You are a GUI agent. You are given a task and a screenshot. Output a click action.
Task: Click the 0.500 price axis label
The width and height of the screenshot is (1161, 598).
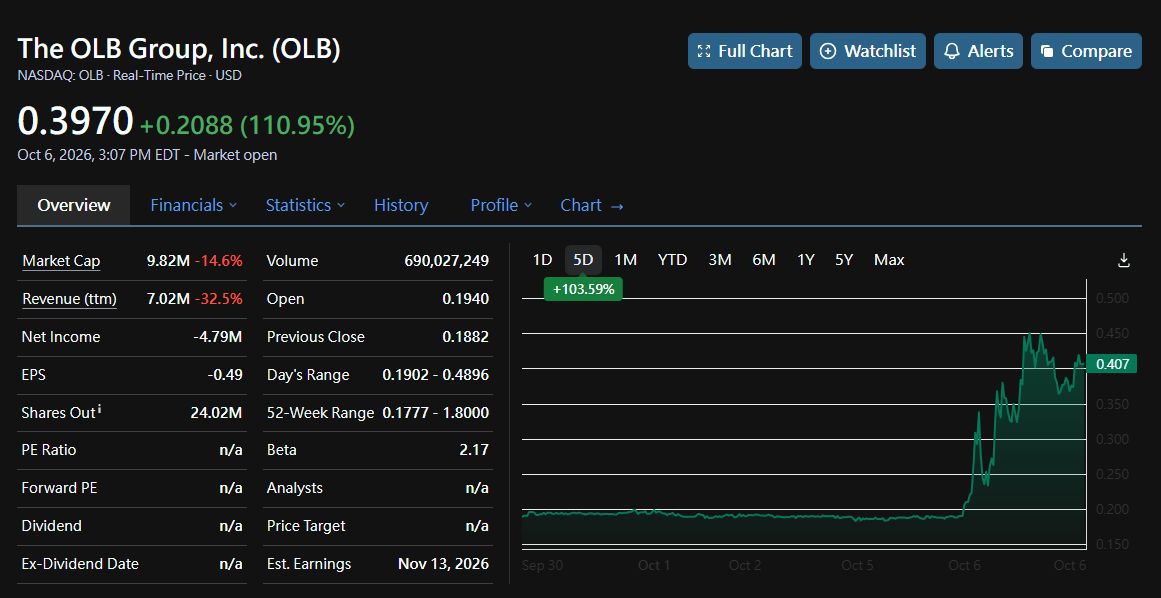pyautogui.click(x=1112, y=298)
